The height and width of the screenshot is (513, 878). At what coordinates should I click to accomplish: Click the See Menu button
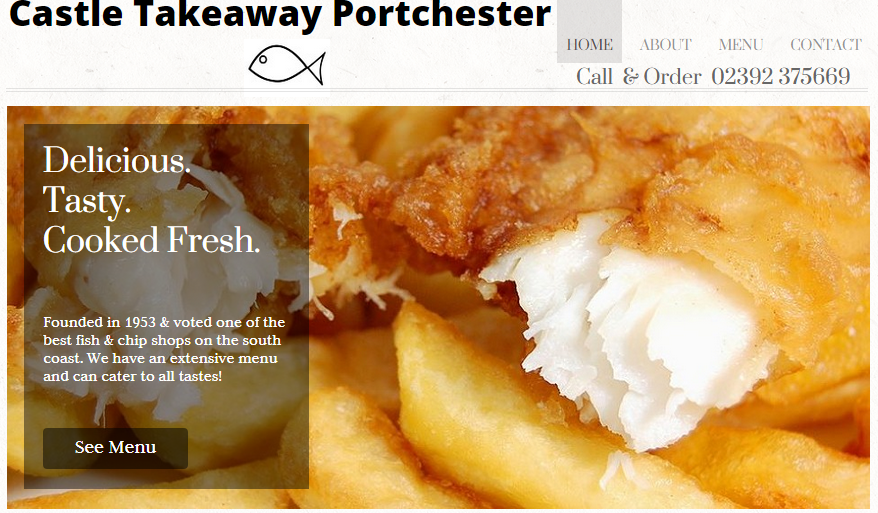pyautogui.click(x=115, y=448)
